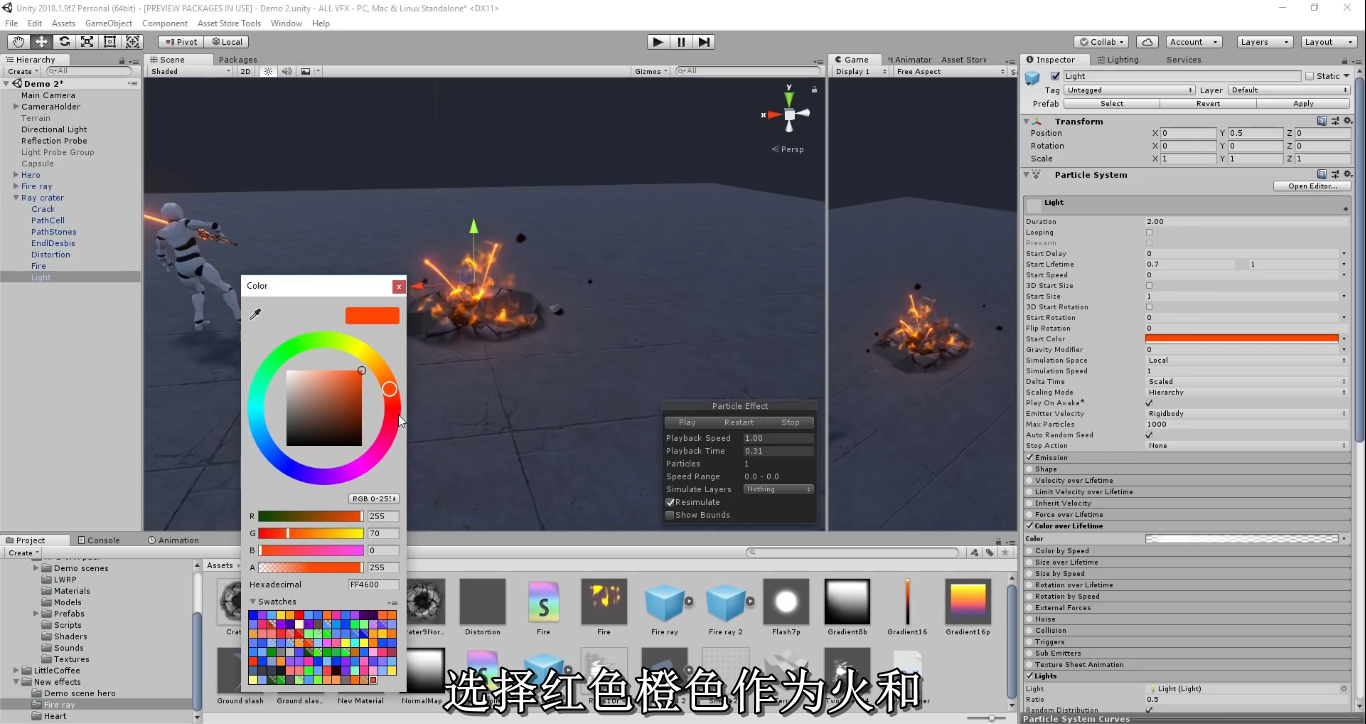Image resolution: width=1366 pixels, height=724 pixels.
Task: Select the Fire ray 2 asset thumbnail
Action: click(728, 600)
